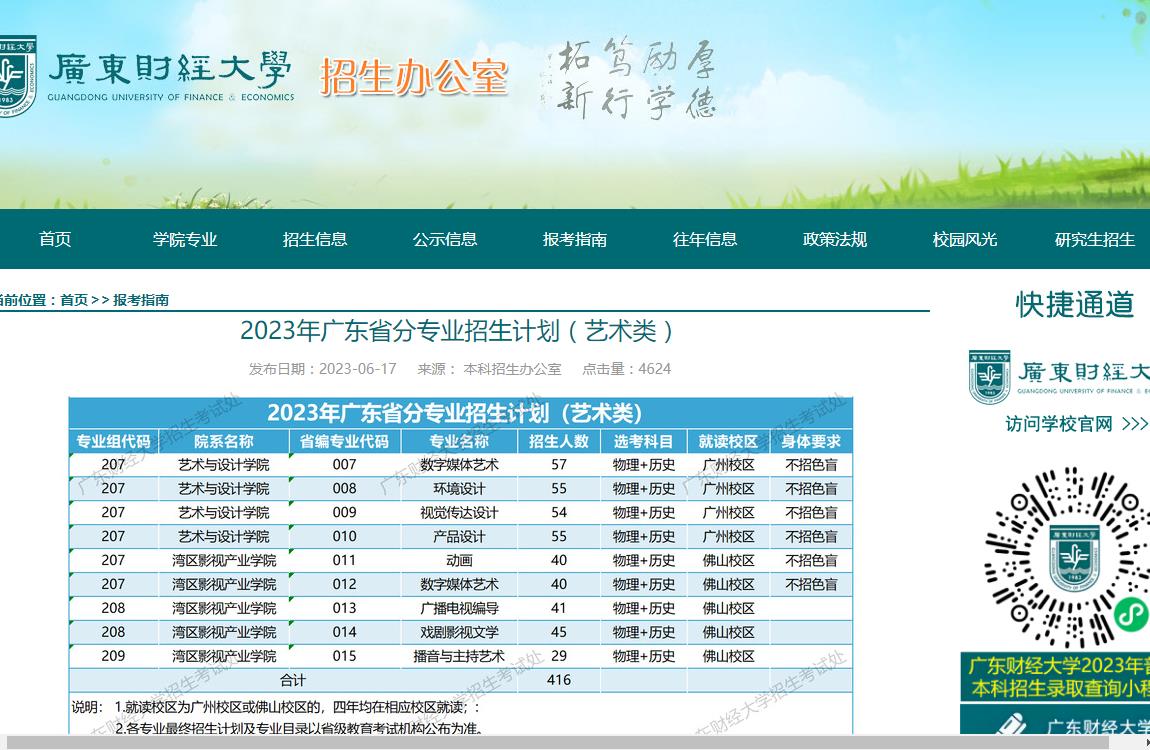Viewport: 1150px width, 750px height.
Task: Click the enrollment number 29 cell
Action: (559, 656)
